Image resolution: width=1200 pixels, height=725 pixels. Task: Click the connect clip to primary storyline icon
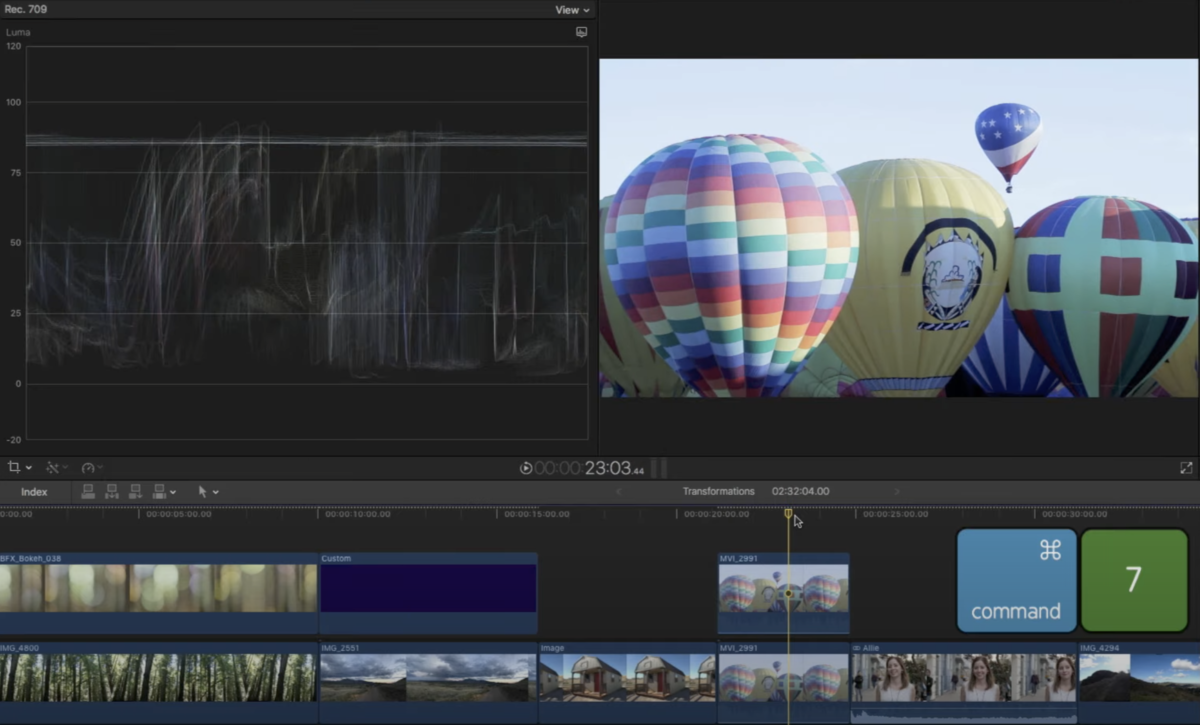[x=88, y=492]
